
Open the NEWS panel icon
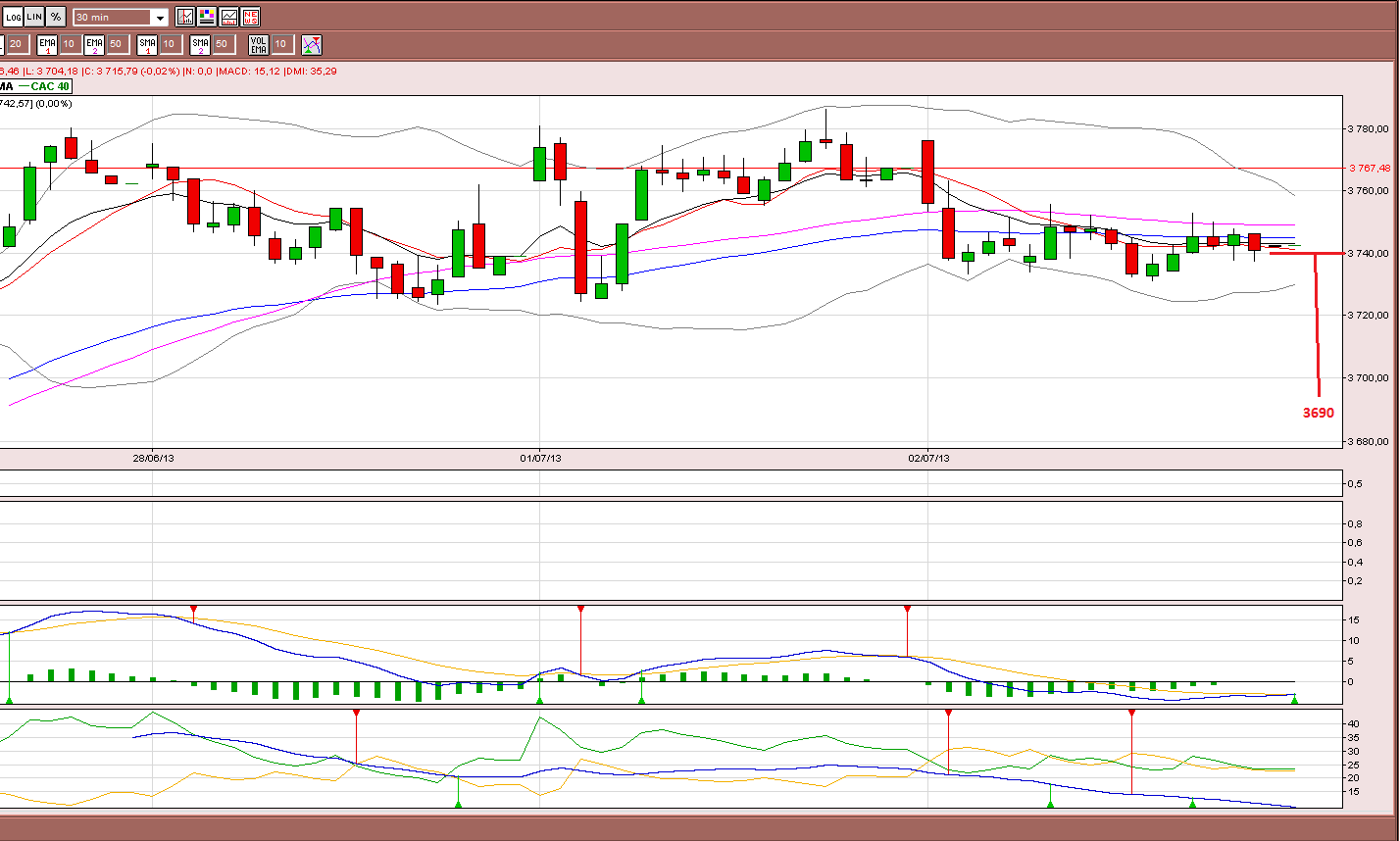(x=251, y=17)
